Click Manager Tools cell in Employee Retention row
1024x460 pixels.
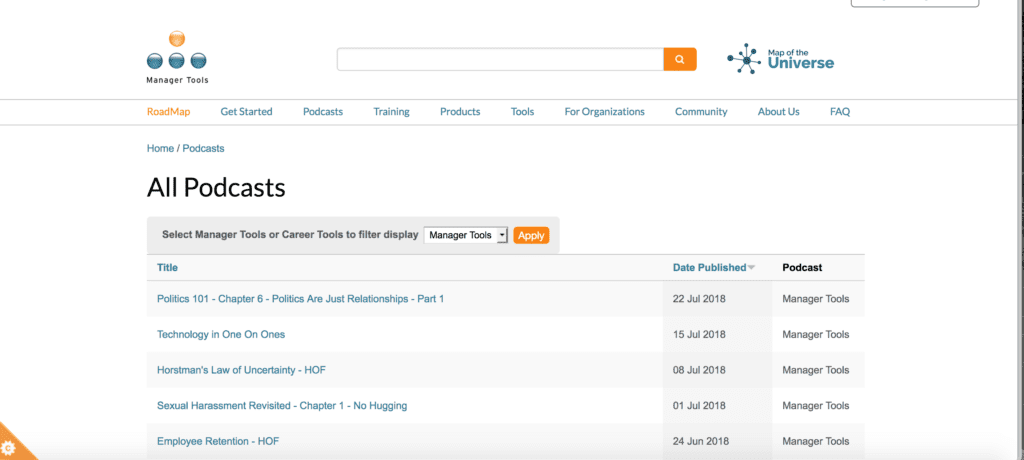816,441
